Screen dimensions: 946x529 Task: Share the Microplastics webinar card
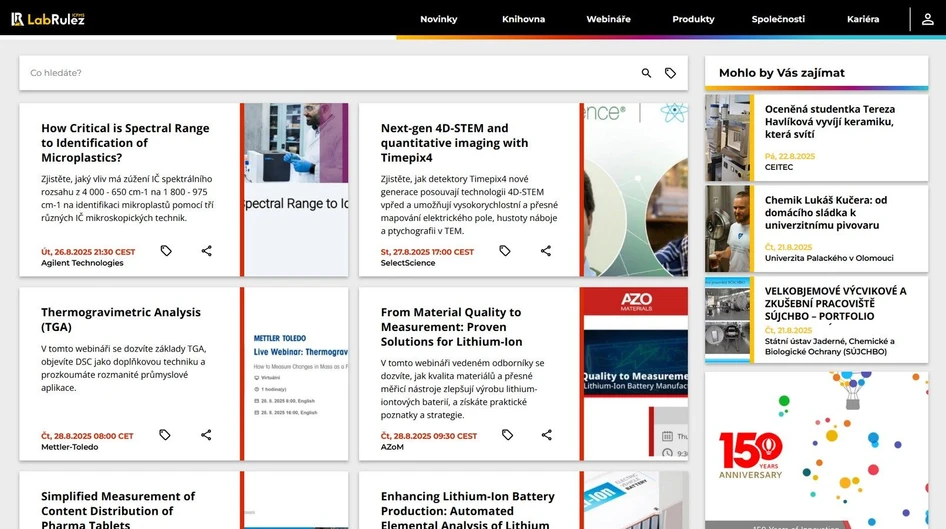[x=206, y=251]
